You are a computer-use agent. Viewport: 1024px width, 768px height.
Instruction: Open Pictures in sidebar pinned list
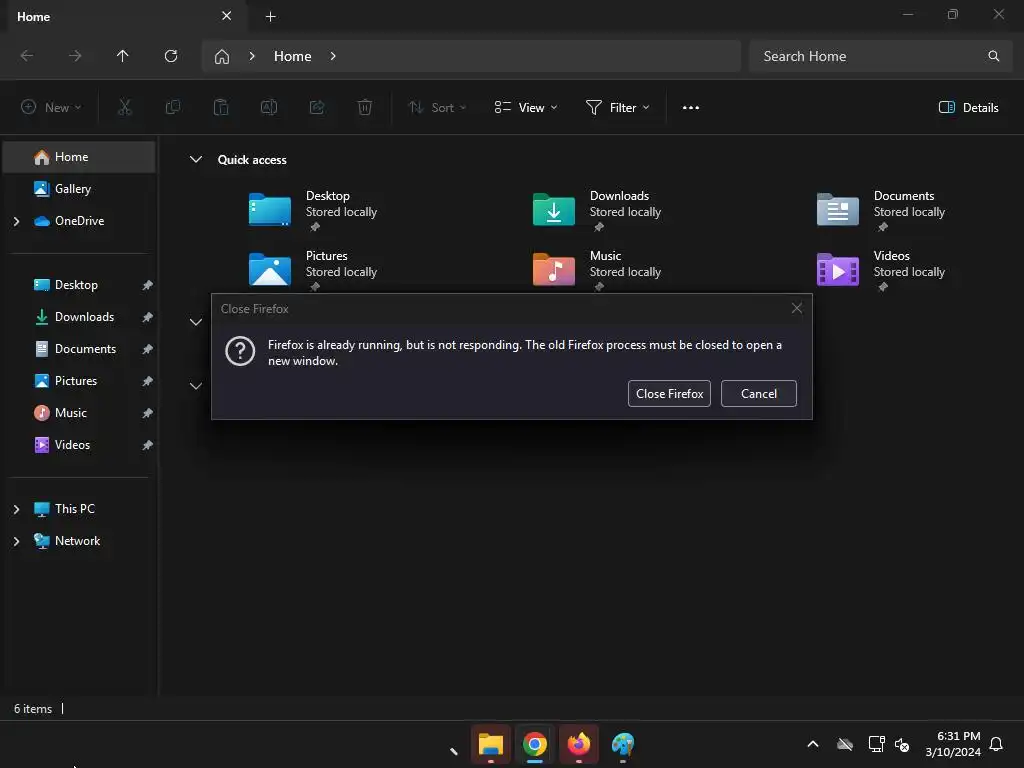[x=76, y=381]
